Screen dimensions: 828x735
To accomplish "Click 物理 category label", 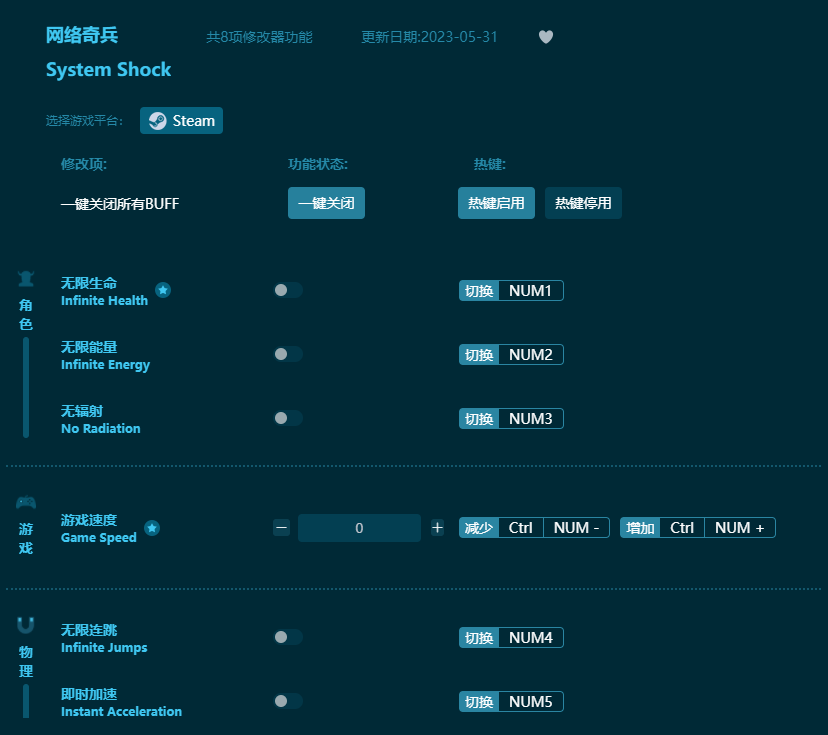I will (x=26, y=662).
